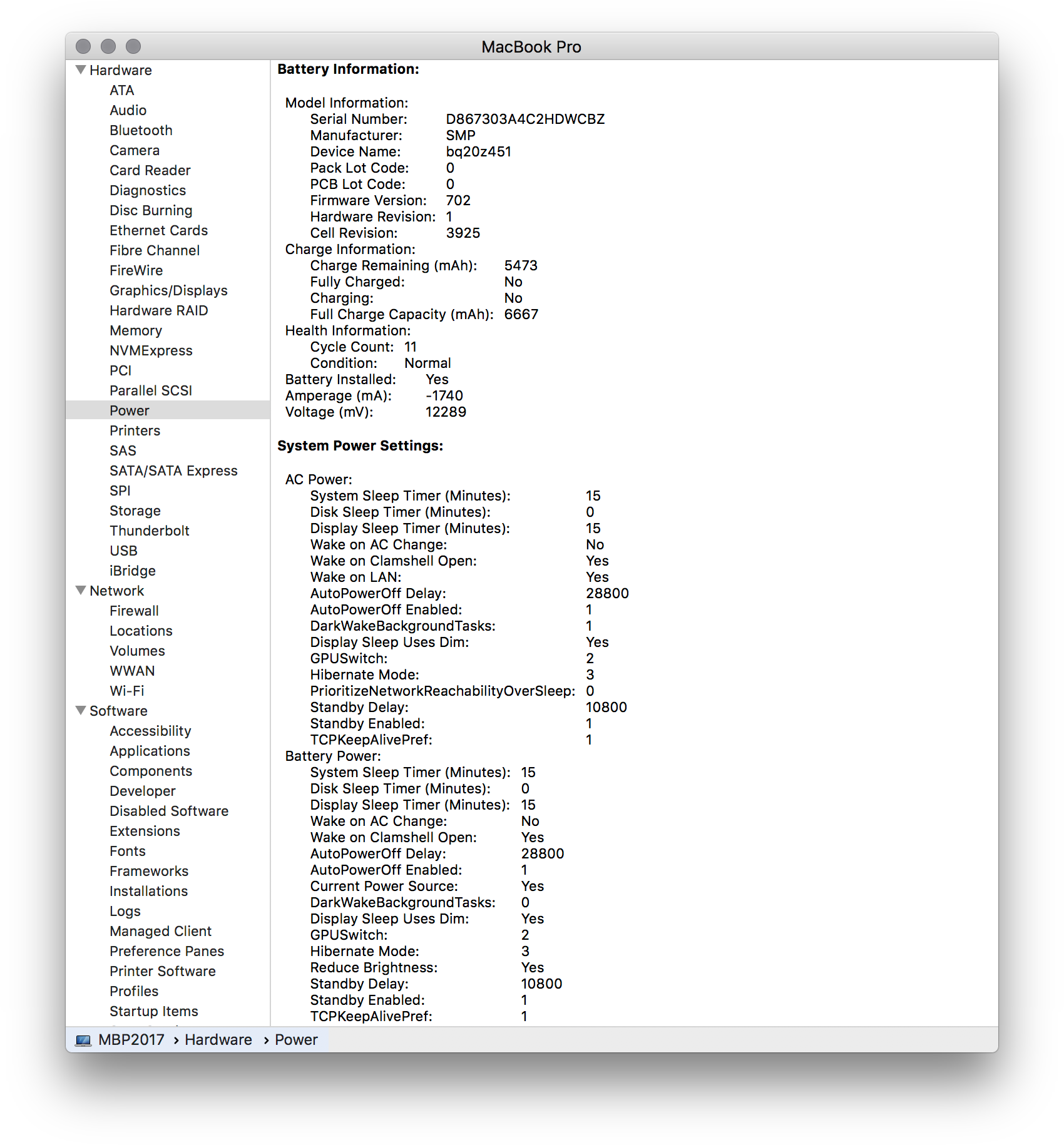Select Fonts under Software

pyautogui.click(x=128, y=851)
